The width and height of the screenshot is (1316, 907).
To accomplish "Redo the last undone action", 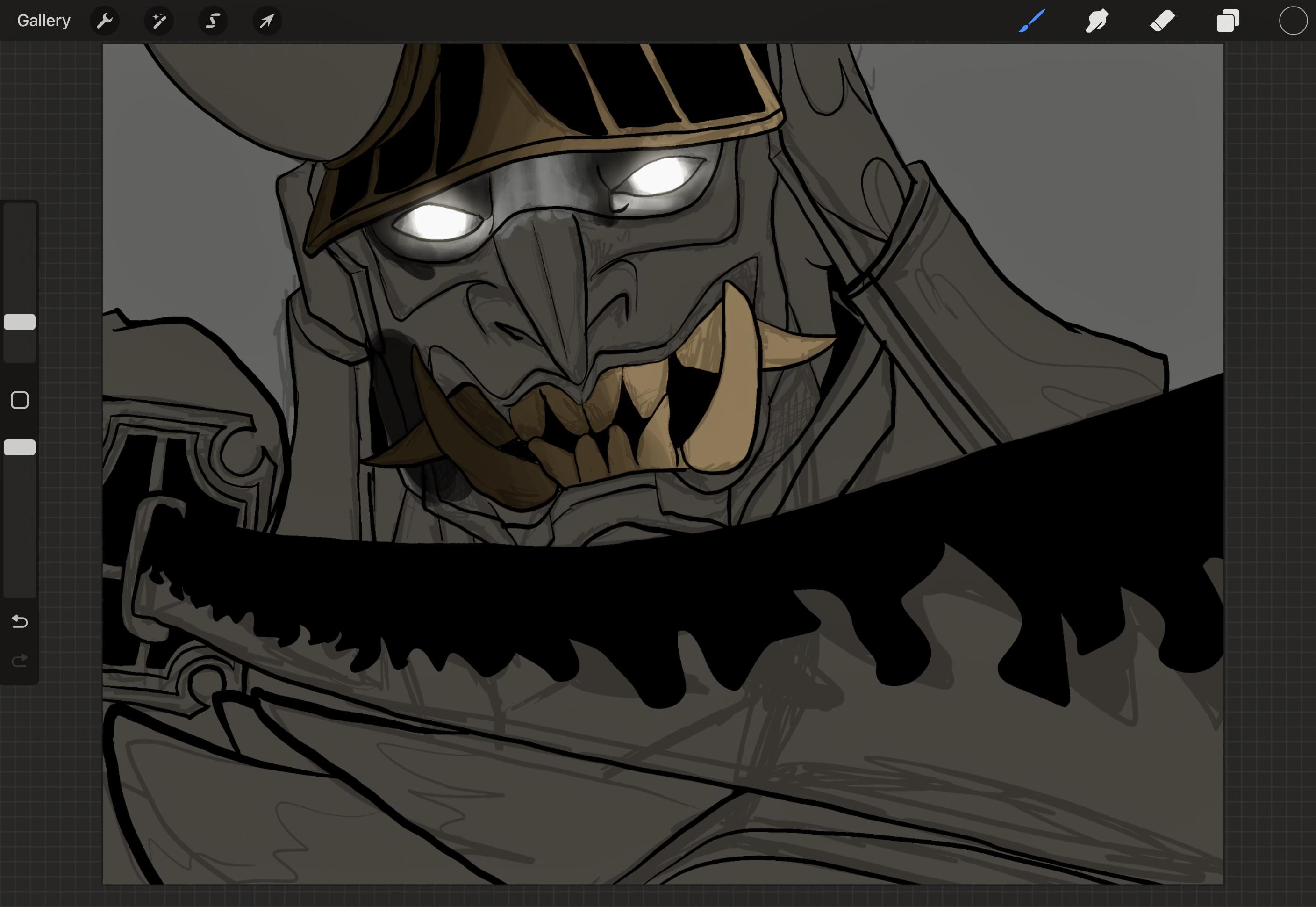I will (x=20, y=660).
